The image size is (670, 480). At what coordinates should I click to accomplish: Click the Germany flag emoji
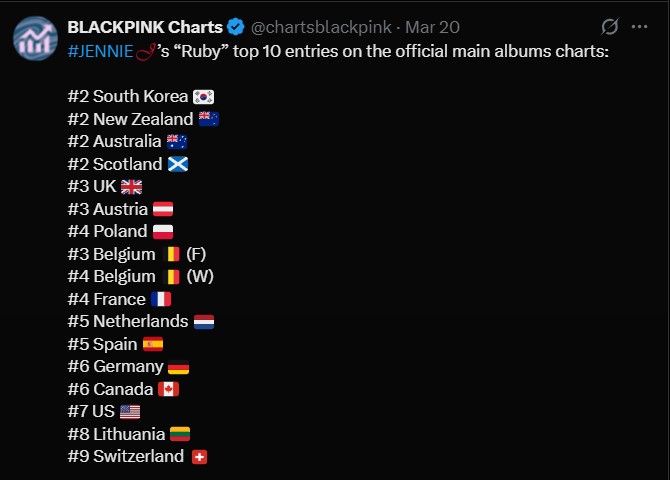click(x=179, y=367)
